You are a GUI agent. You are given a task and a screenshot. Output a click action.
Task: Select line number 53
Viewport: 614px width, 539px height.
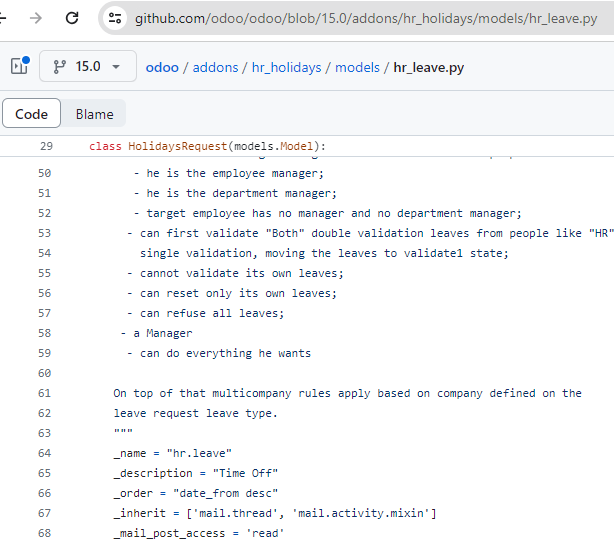(45, 233)
